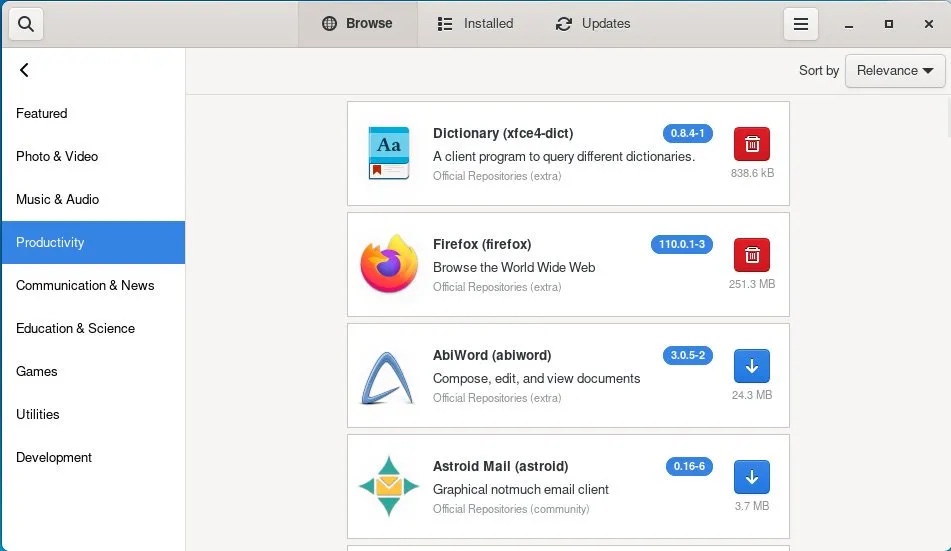Click the AbiWord application icon

pos(388,375)
